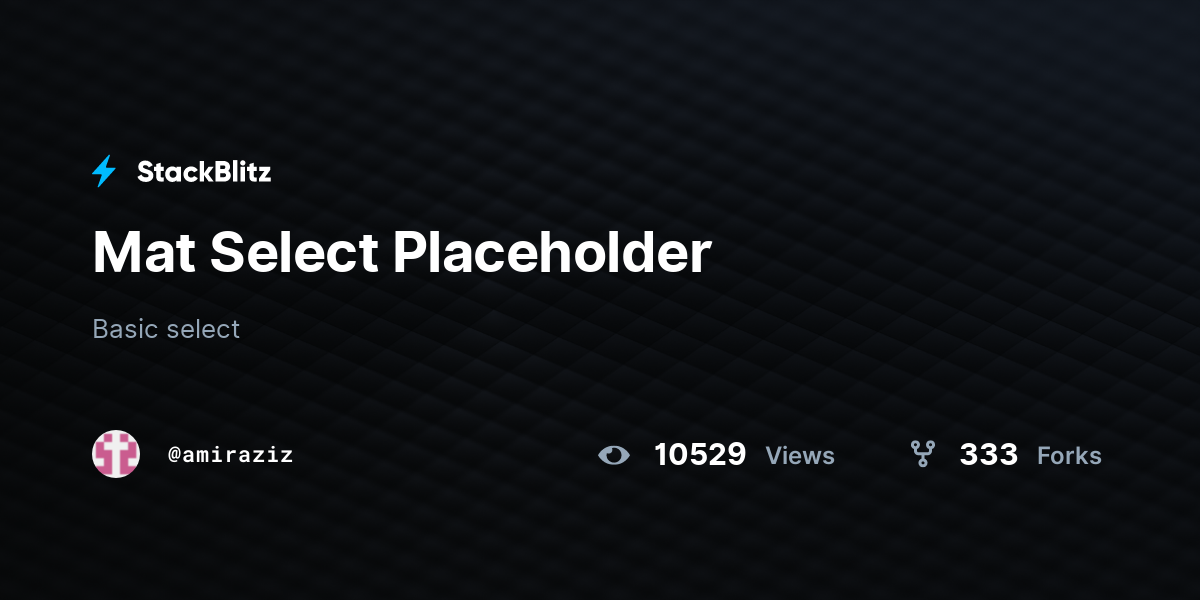Click the StackBlitz lightning bolt icon
The image size is (1200, 600).
[x=104, y=172]
